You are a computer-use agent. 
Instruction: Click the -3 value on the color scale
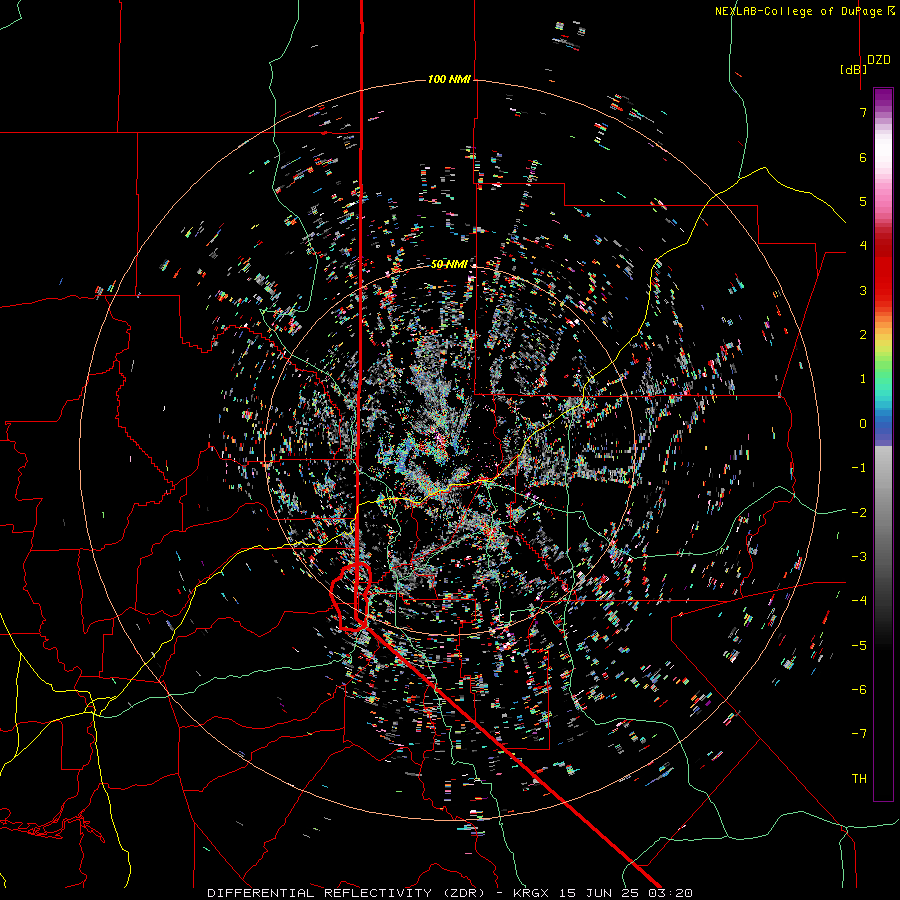click(x=859, y=557)
